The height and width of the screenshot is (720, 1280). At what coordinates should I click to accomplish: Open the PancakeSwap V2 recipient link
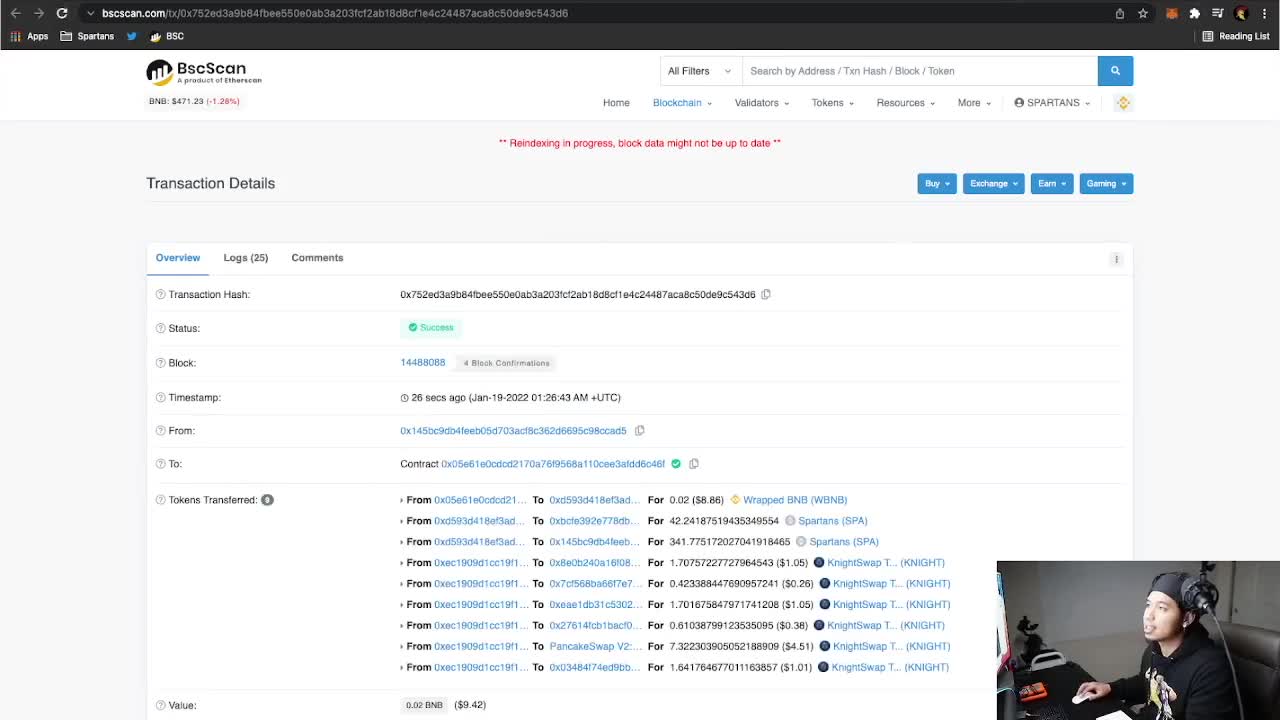pos(596,647)
